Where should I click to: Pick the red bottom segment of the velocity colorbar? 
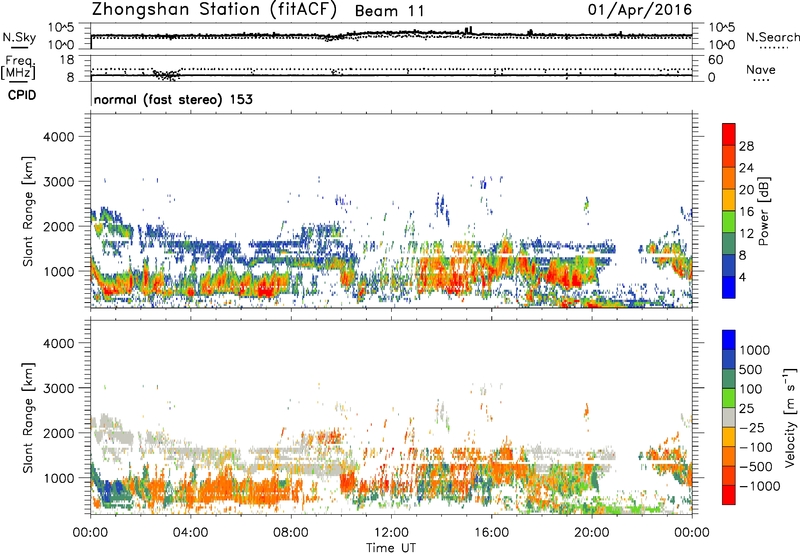[729, 495]
